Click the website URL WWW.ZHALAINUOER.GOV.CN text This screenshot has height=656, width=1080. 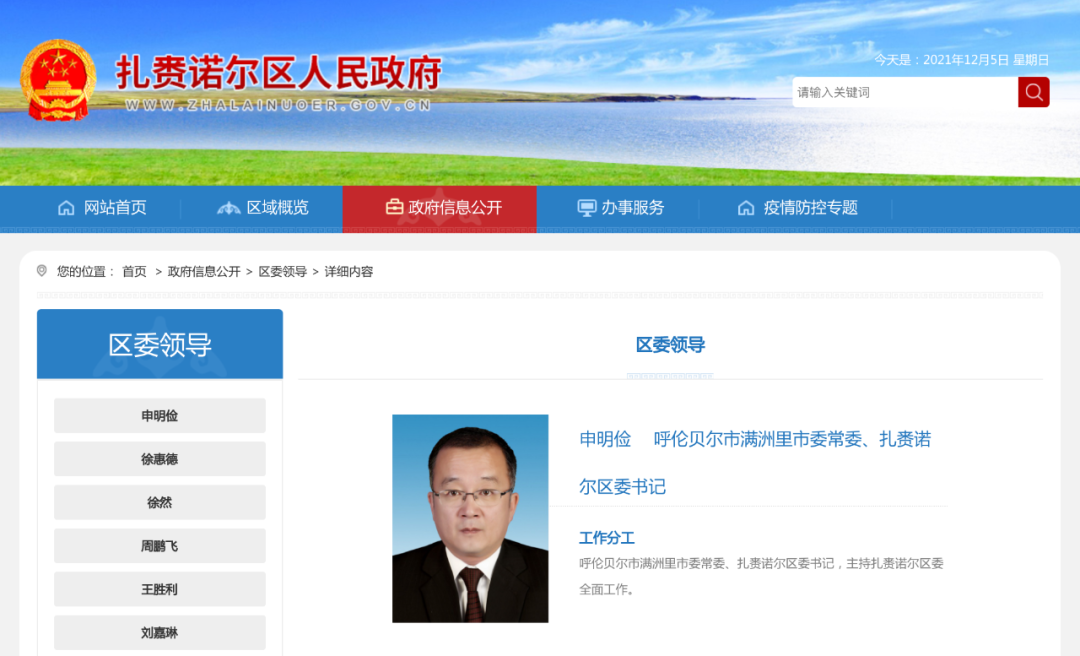coord(278,105)
